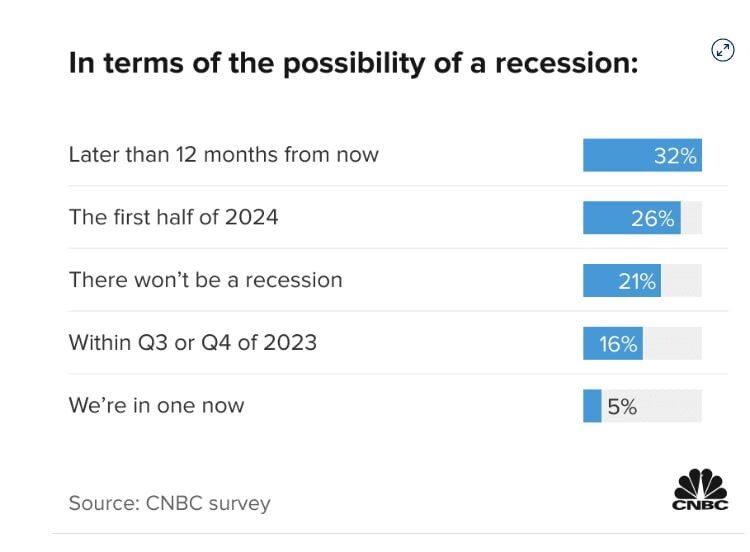Screen dimensions: 750x552
Task: Click gray unfilled area of 16% bar
Action: coord(672,343)
